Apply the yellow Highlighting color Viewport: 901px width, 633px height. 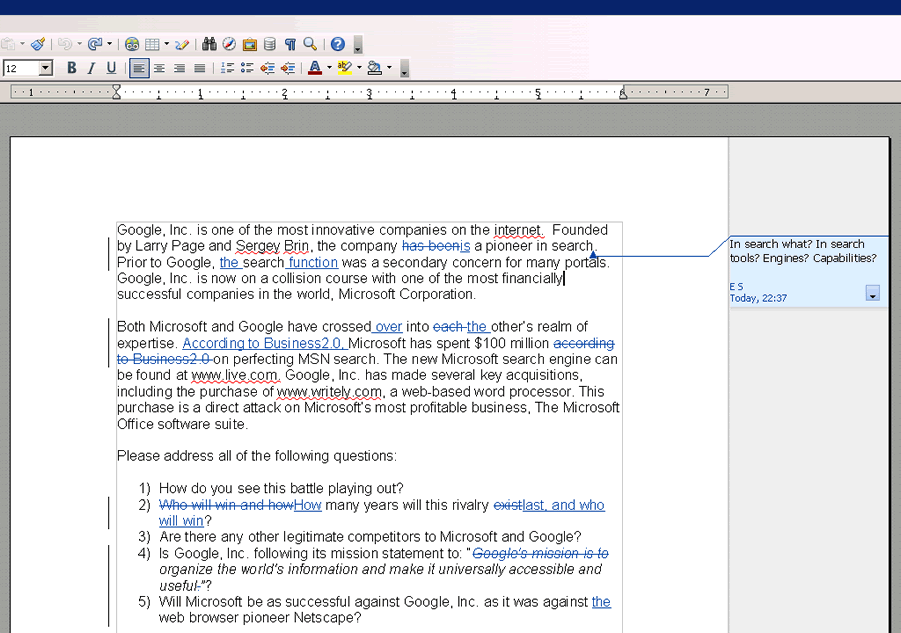345,68
